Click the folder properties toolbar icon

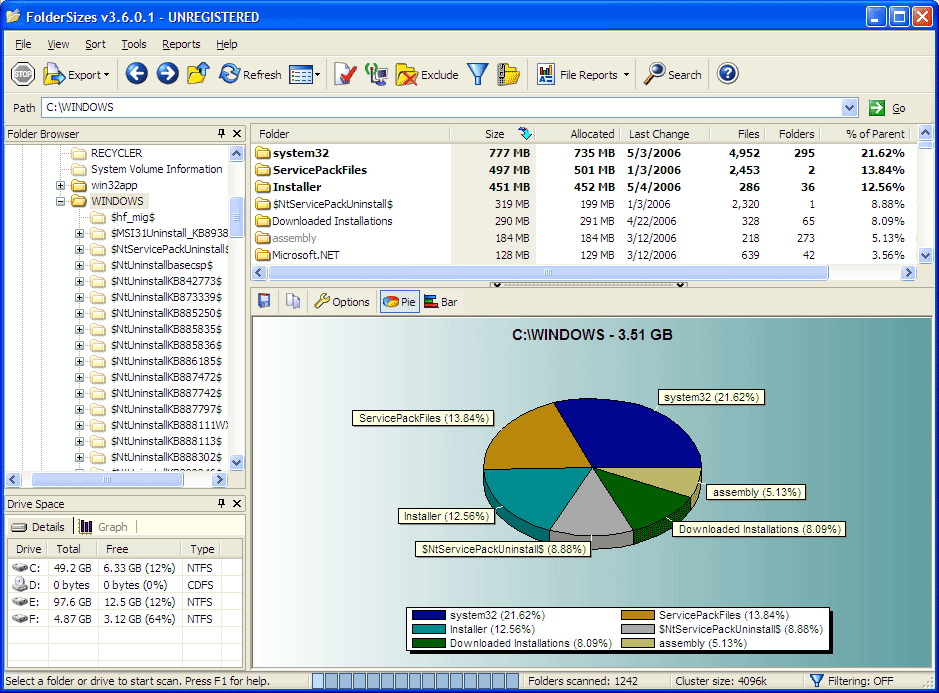click(x=508, y=74)
